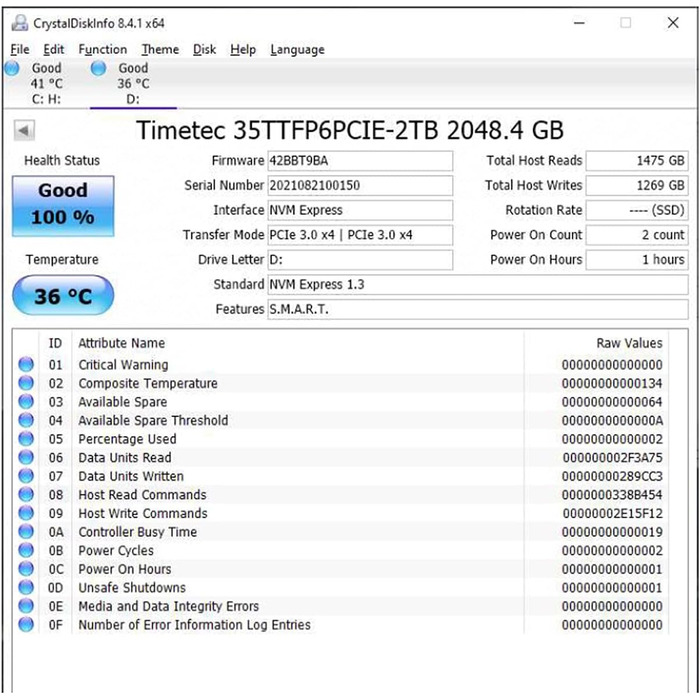Click the status orb for Critical Warning
700x700 pixels.
[x=26, y=364]
